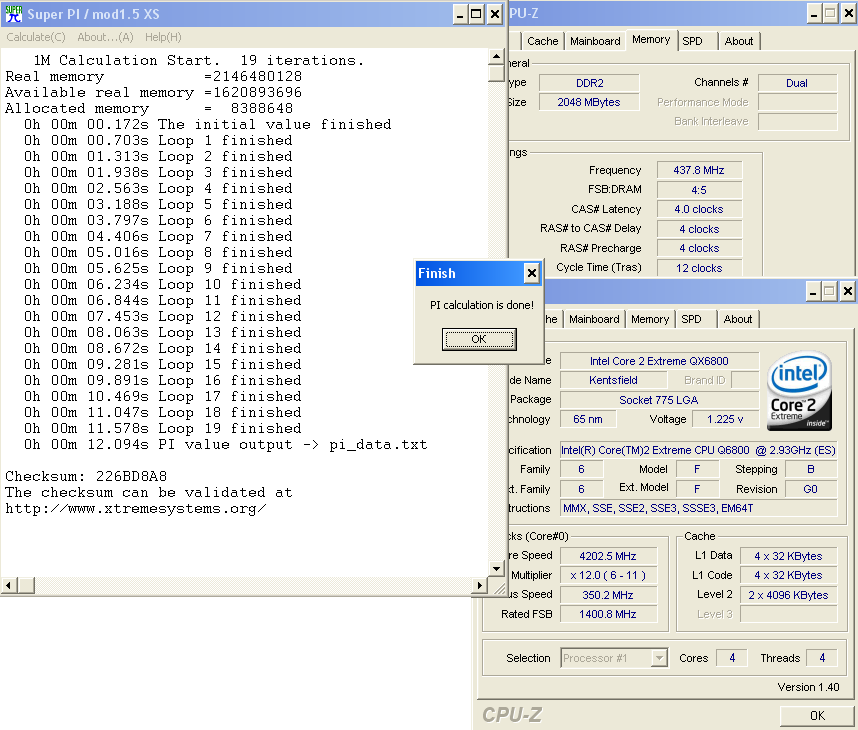
Task: Click the 65 nm technology value
Action: pos(588,419)
